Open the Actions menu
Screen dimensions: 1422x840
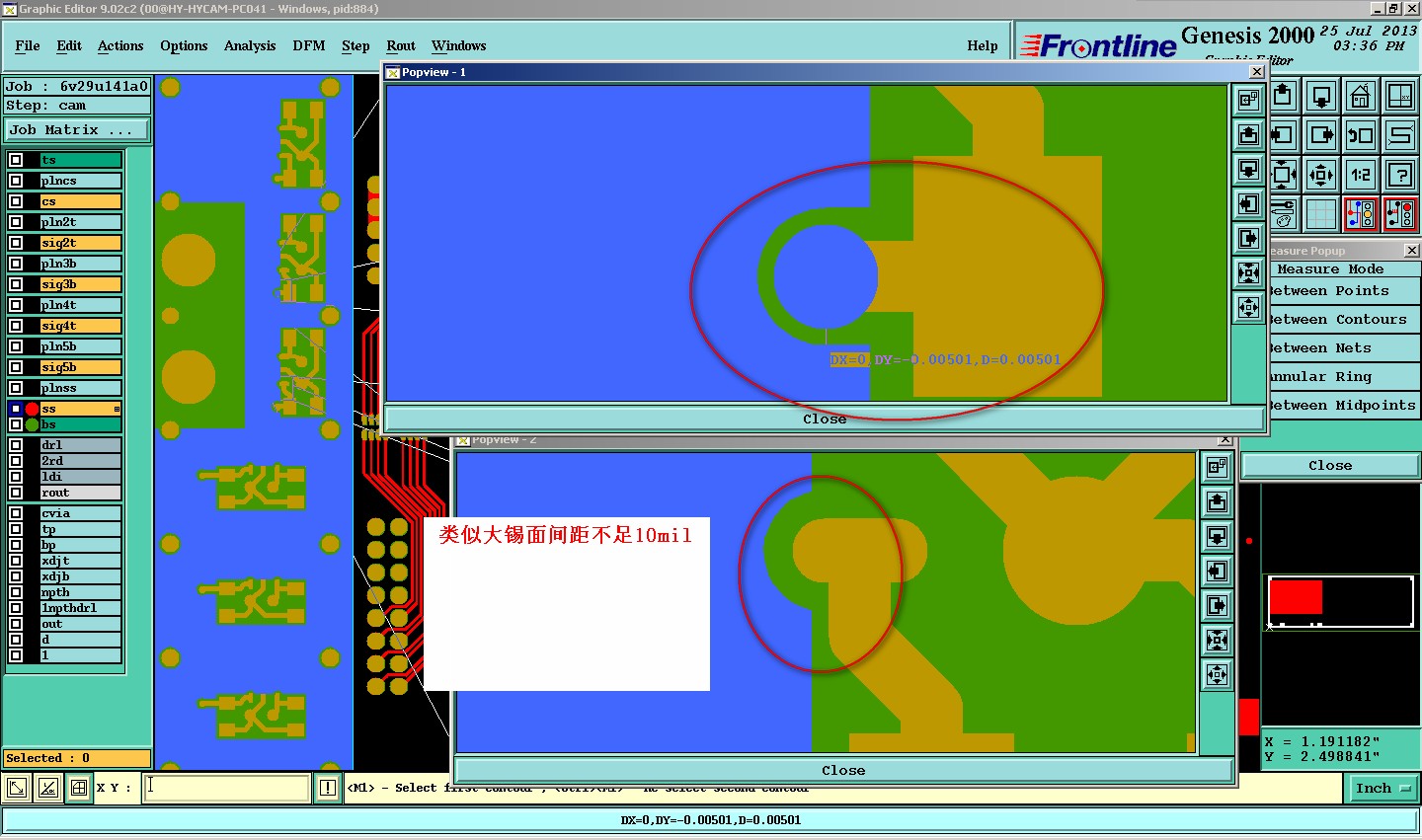[120, 45]
